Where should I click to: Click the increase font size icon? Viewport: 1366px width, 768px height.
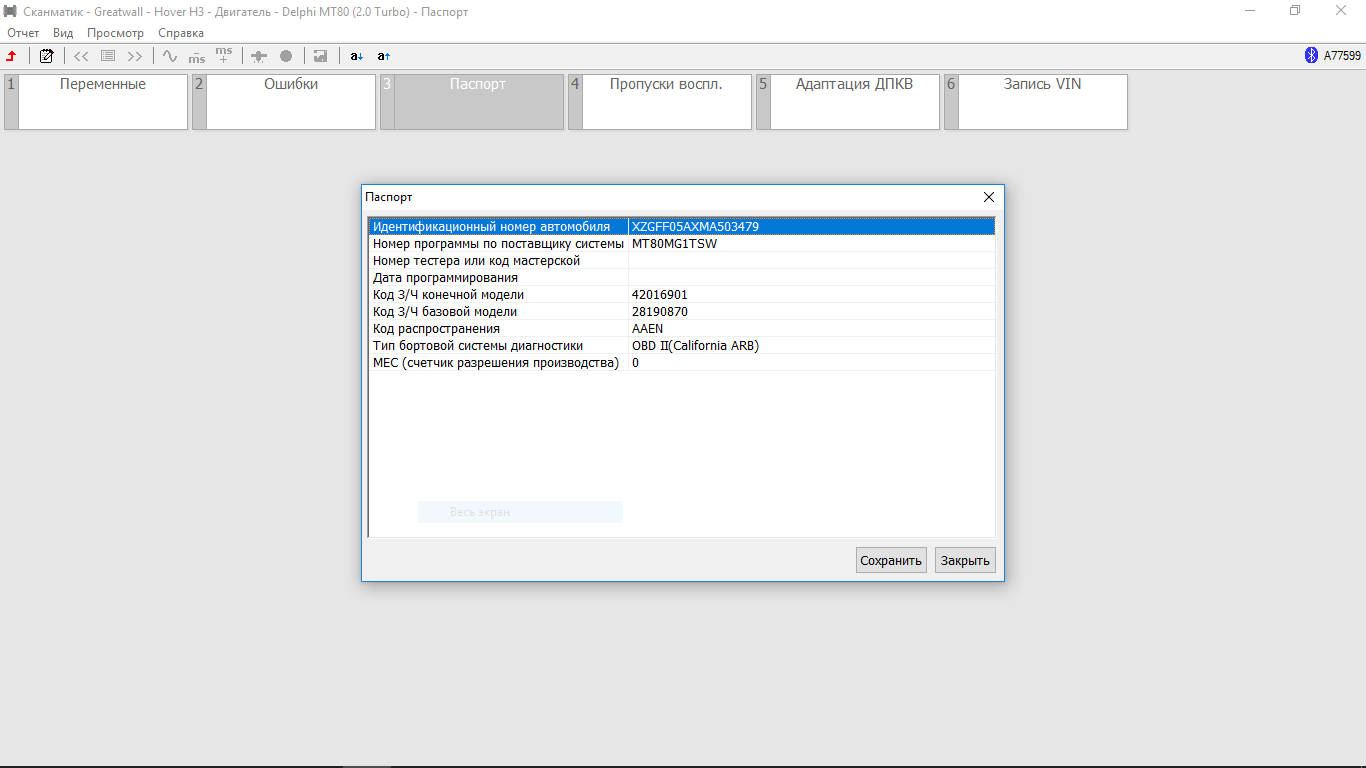[384, 56]
